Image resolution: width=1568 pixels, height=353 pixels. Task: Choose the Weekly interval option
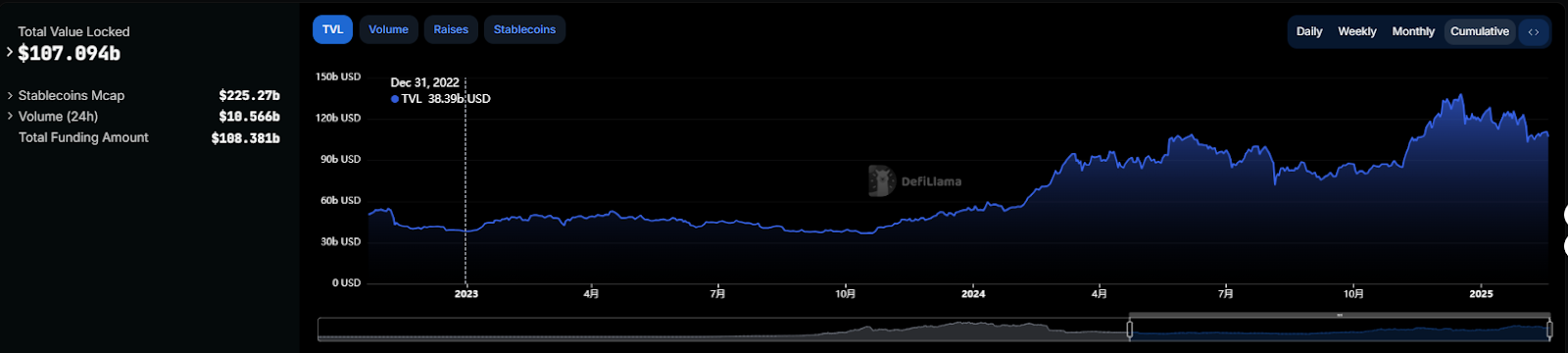[1357, 31]
